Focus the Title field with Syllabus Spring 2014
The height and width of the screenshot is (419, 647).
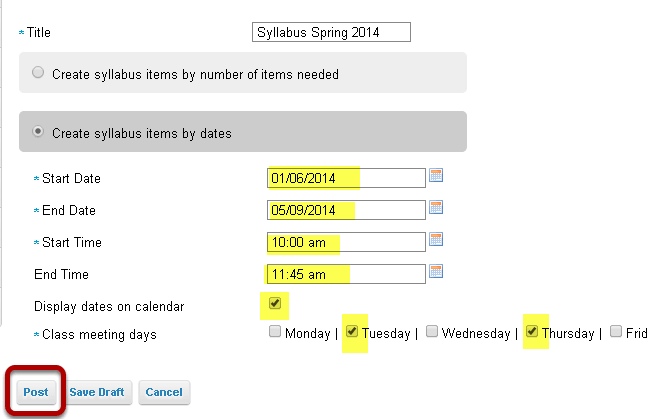[331, 32]
